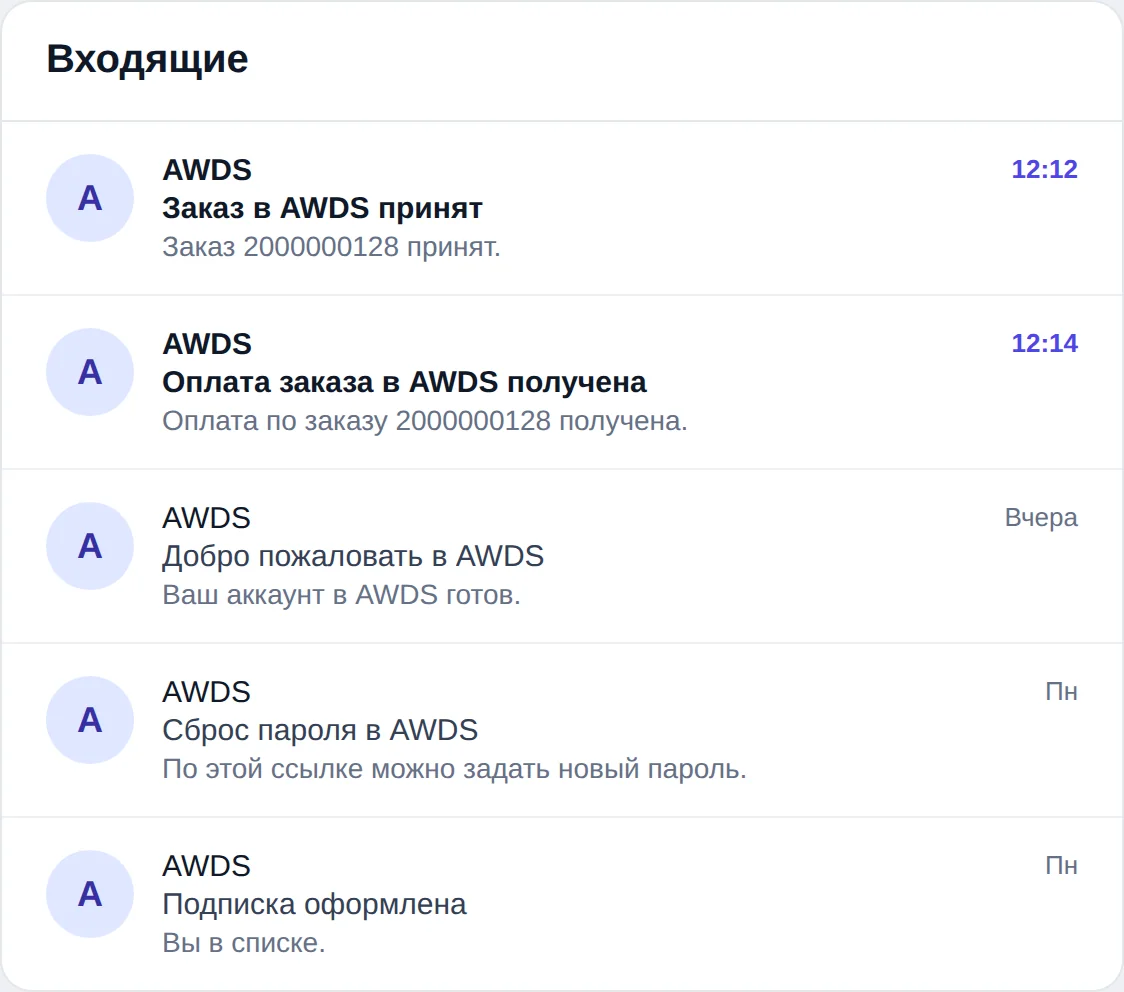Click sender name AWDS above 'Оплата заказа в AWDS получена'
1124x992 pixels.
[x=207, y=344]
